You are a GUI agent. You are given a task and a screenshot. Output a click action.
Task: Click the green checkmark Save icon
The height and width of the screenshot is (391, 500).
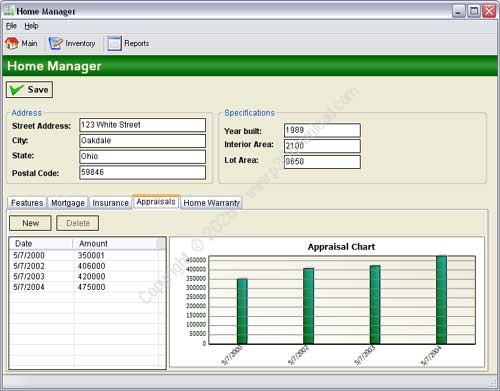point(17,90)
